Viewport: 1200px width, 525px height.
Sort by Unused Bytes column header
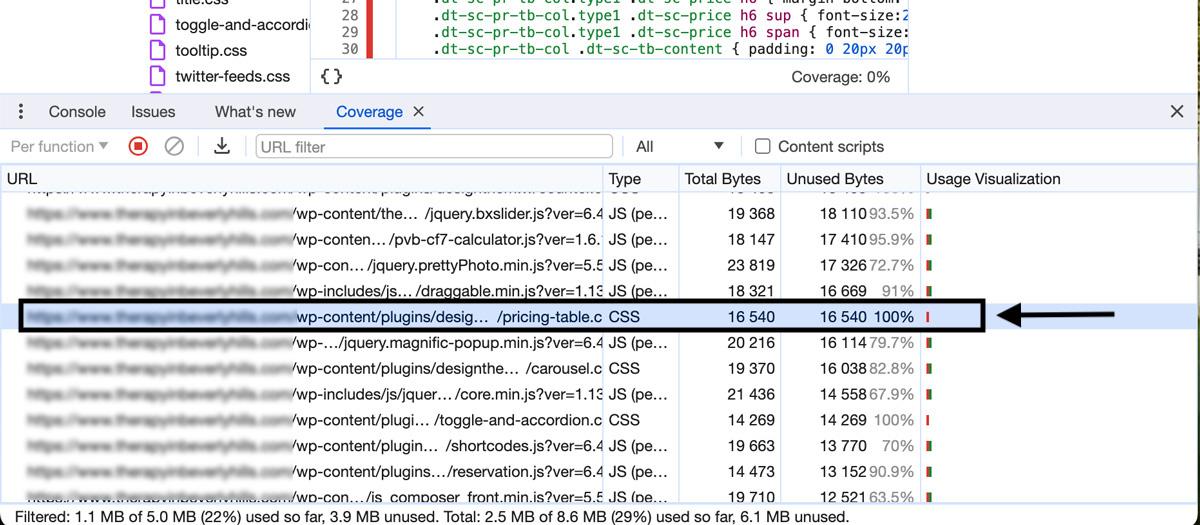click(x=850, y=179)
